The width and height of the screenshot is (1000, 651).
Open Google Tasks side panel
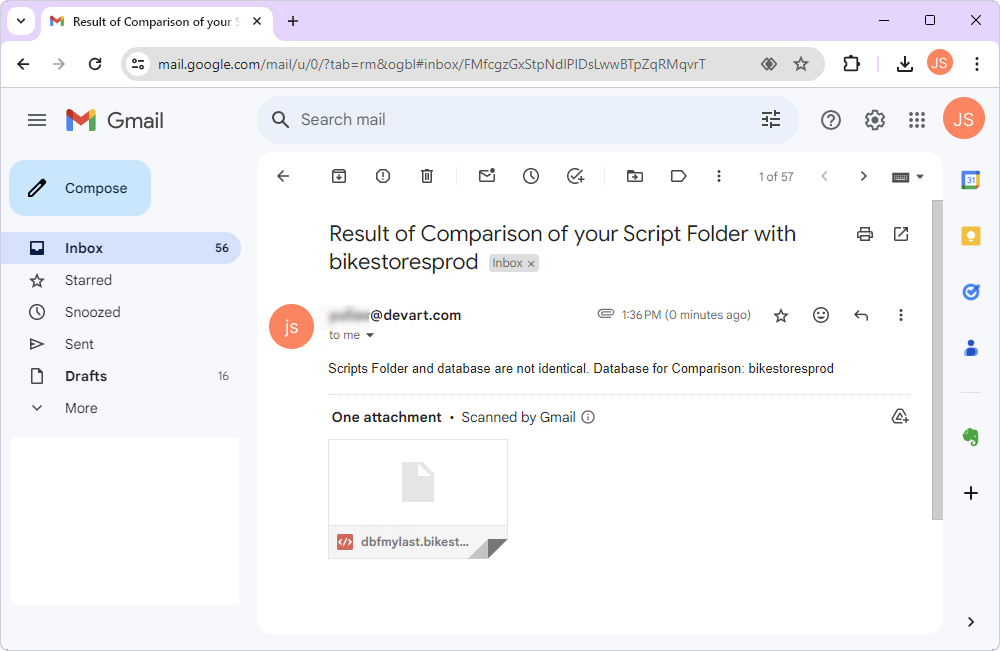pyautogui.click(x=971, y=292)
